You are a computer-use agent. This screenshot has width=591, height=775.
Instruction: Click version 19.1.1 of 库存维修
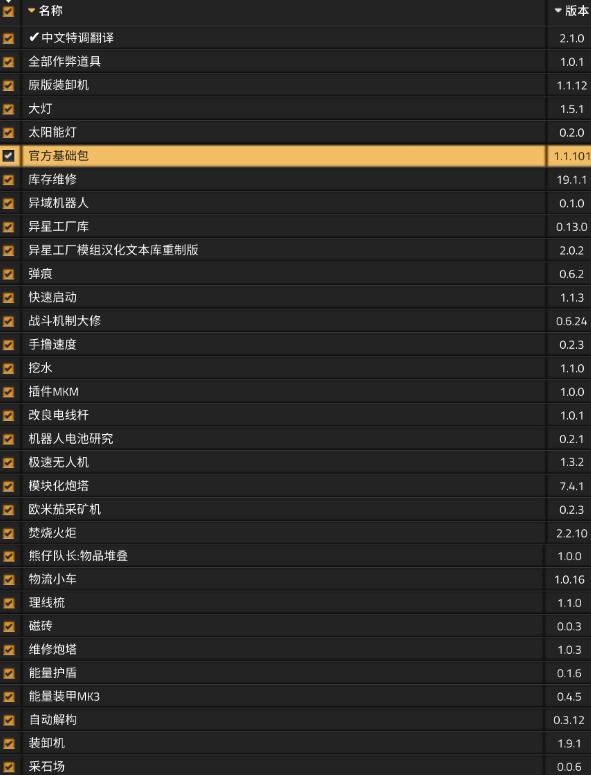click(x=572, y=180)
